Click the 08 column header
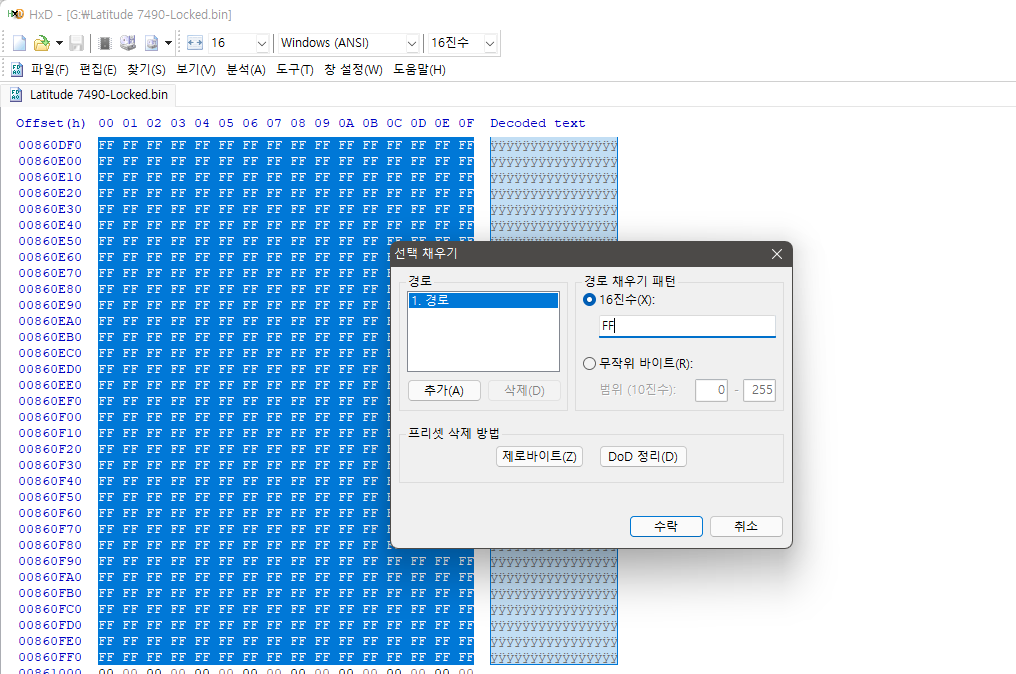This screenshot has width=1016, height=674. pyautogui.click(x=298, y=123)
